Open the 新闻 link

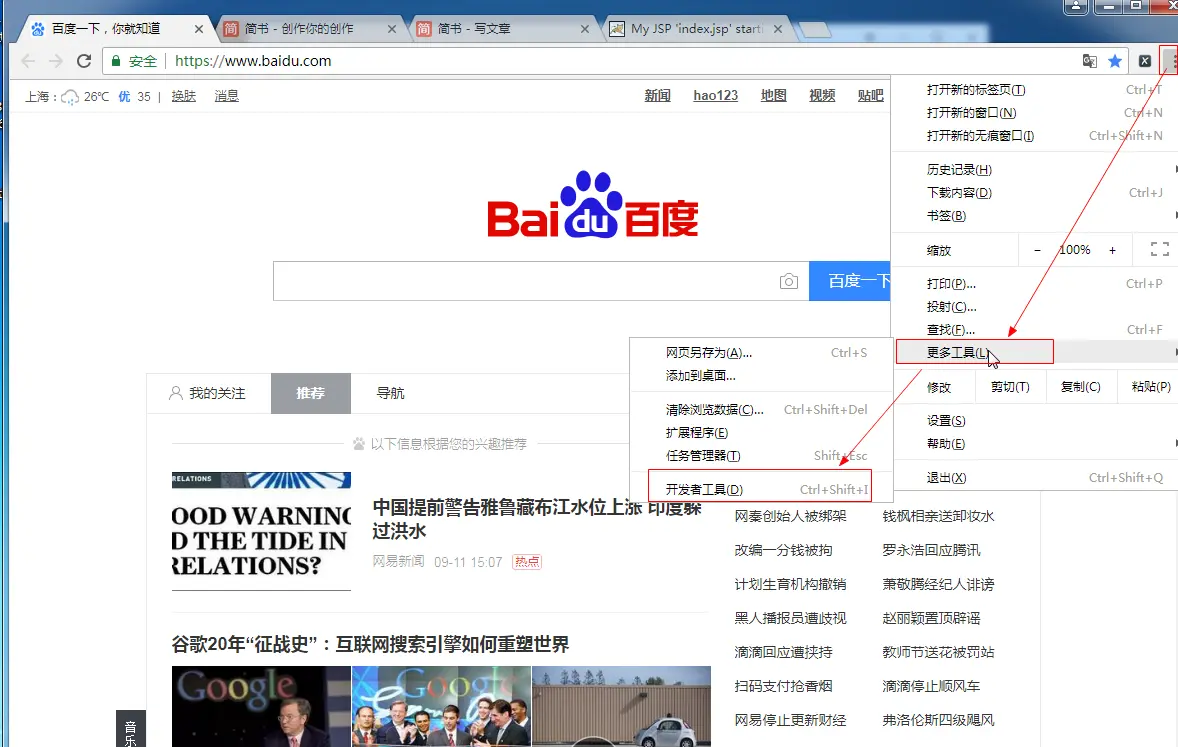tap(657, 95)
